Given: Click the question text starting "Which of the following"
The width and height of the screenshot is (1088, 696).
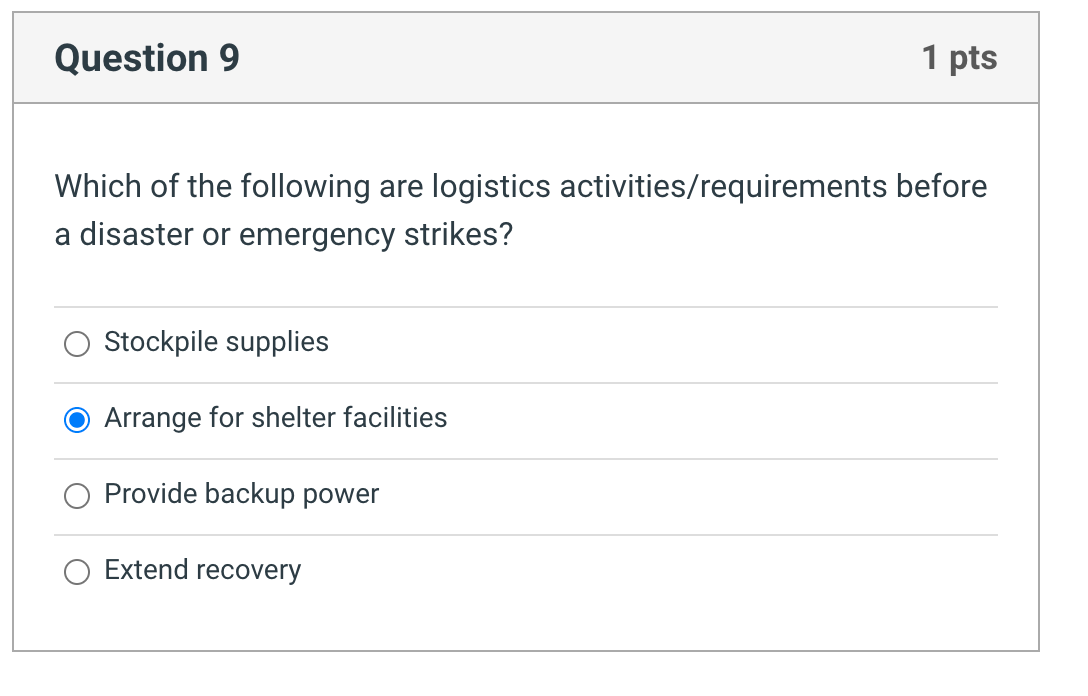Looking at the screenshot, I should (x=520, y=187).
